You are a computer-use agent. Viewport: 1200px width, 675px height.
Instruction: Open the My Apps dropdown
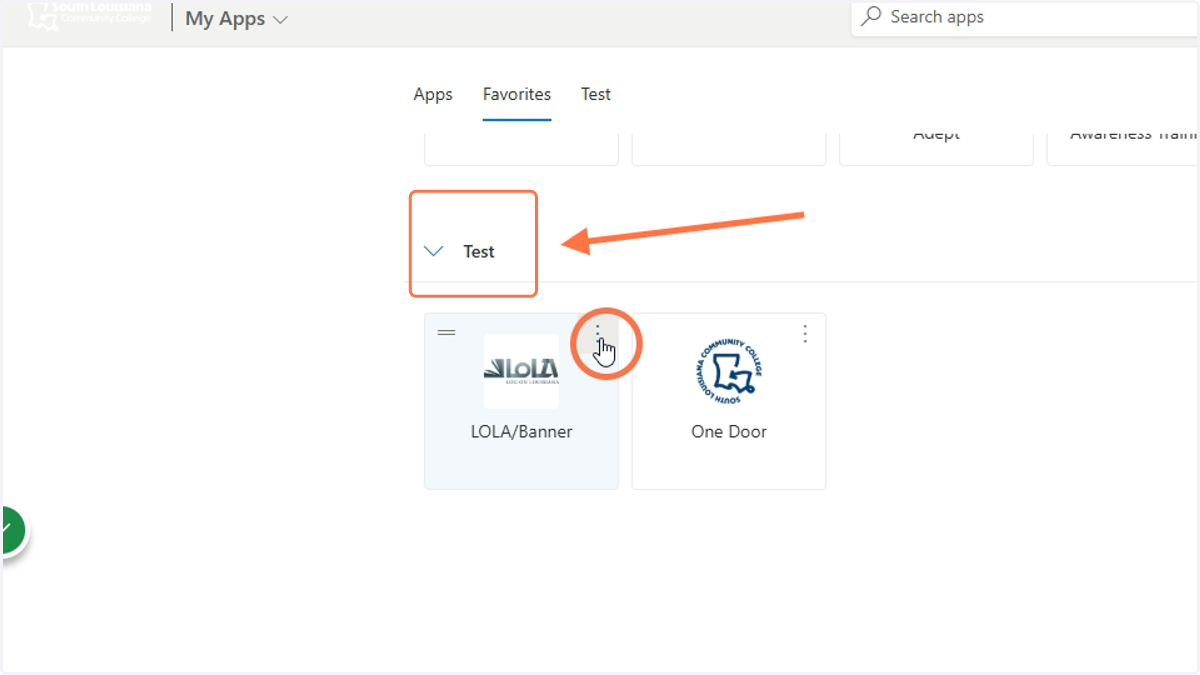tap(236, 19)
